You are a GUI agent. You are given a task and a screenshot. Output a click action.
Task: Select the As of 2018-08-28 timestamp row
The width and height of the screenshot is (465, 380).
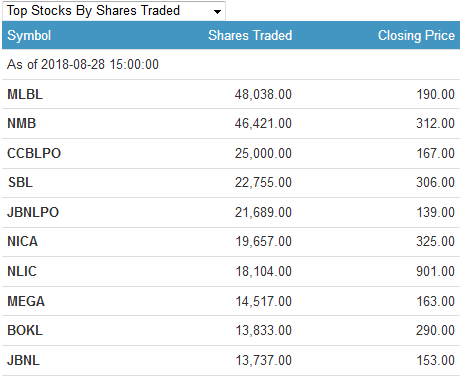(x=231, y=64)
